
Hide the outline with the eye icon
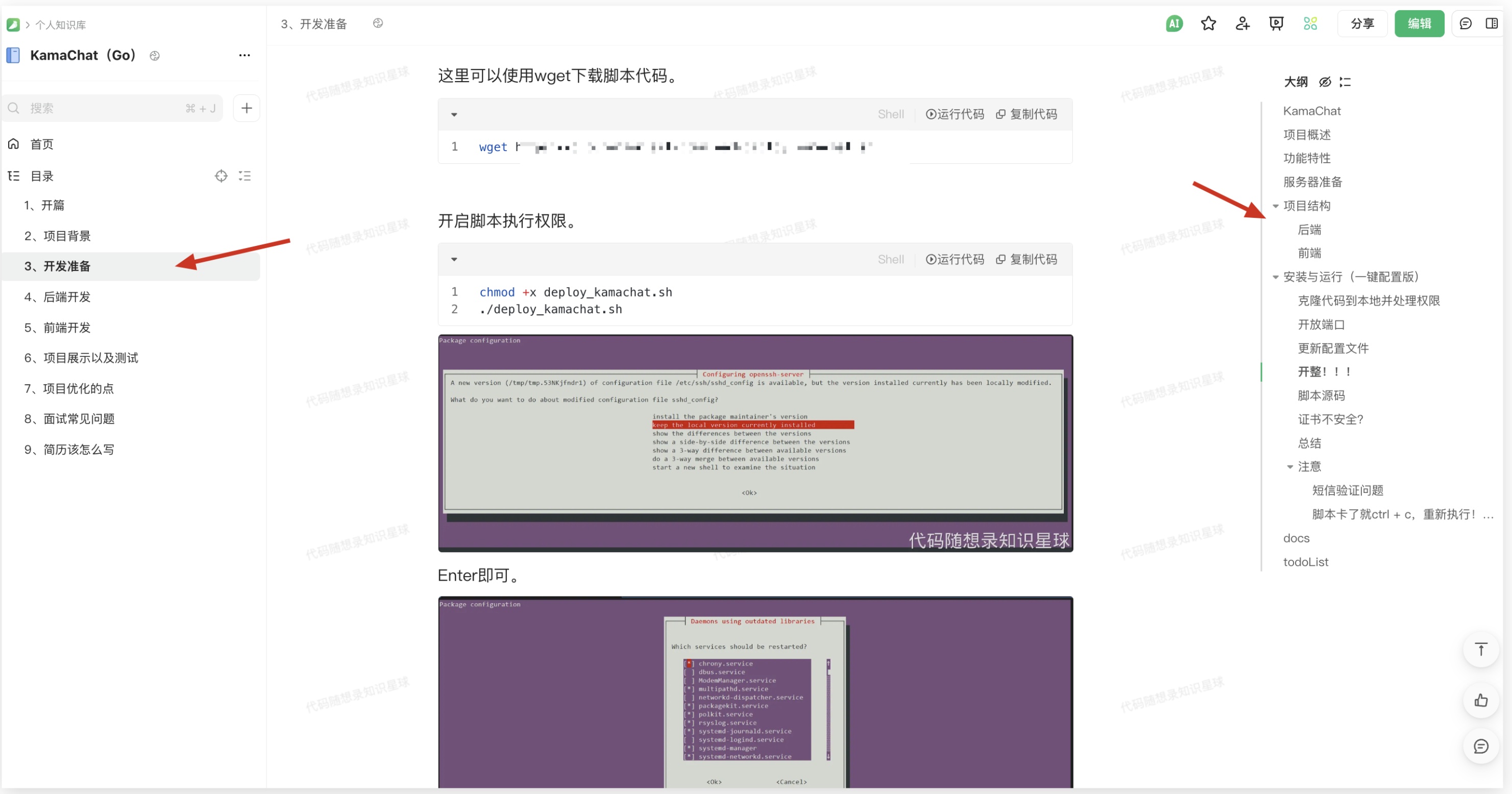click(x=1325, y=82)
